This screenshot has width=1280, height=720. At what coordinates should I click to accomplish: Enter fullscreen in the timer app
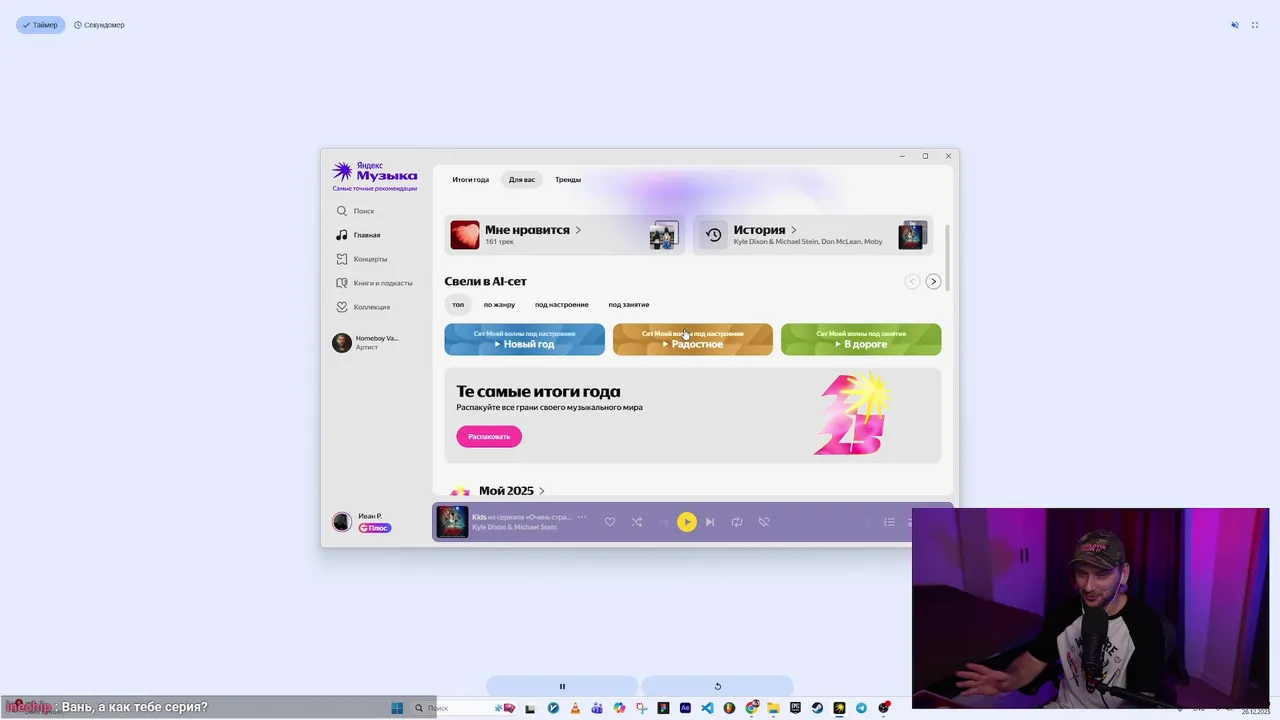click(1255, 25)
